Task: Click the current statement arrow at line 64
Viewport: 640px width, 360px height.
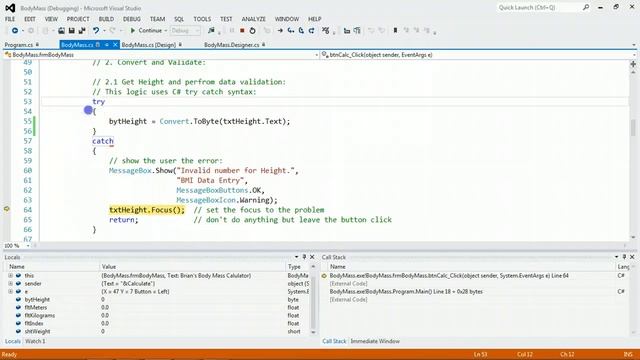Action: point(7,209)
